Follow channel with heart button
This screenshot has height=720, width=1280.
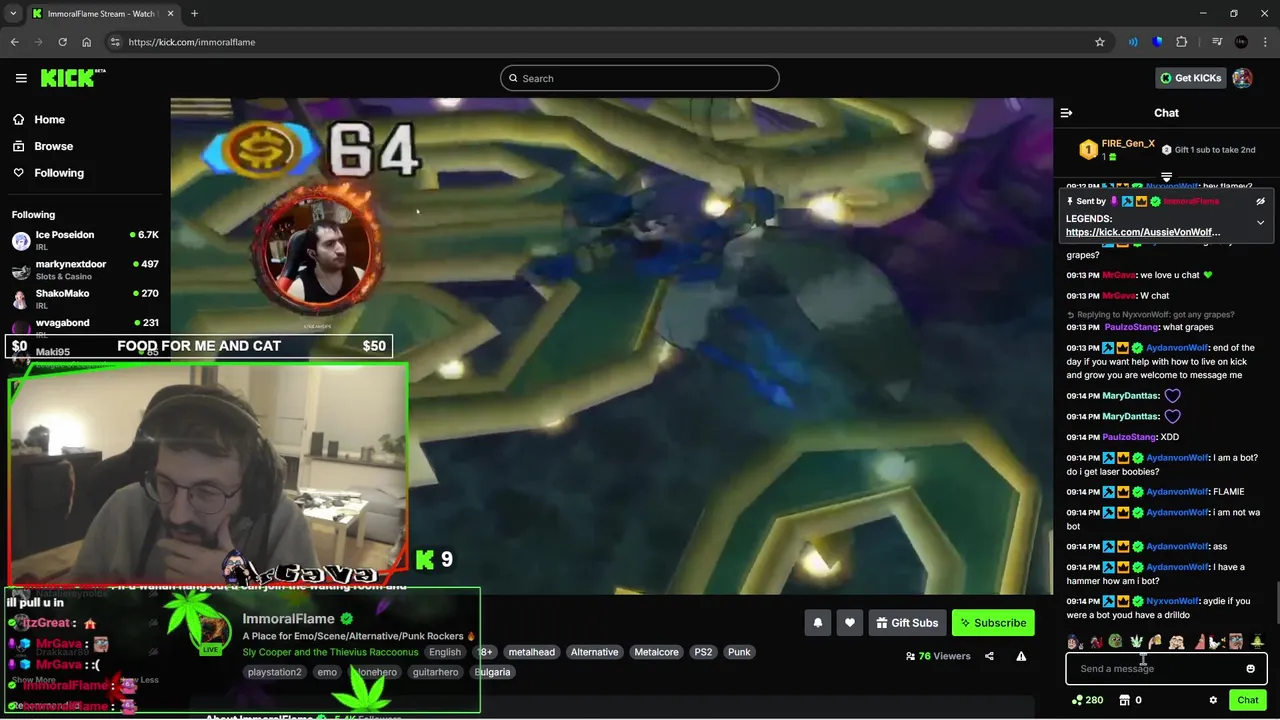tap(850, 623)
